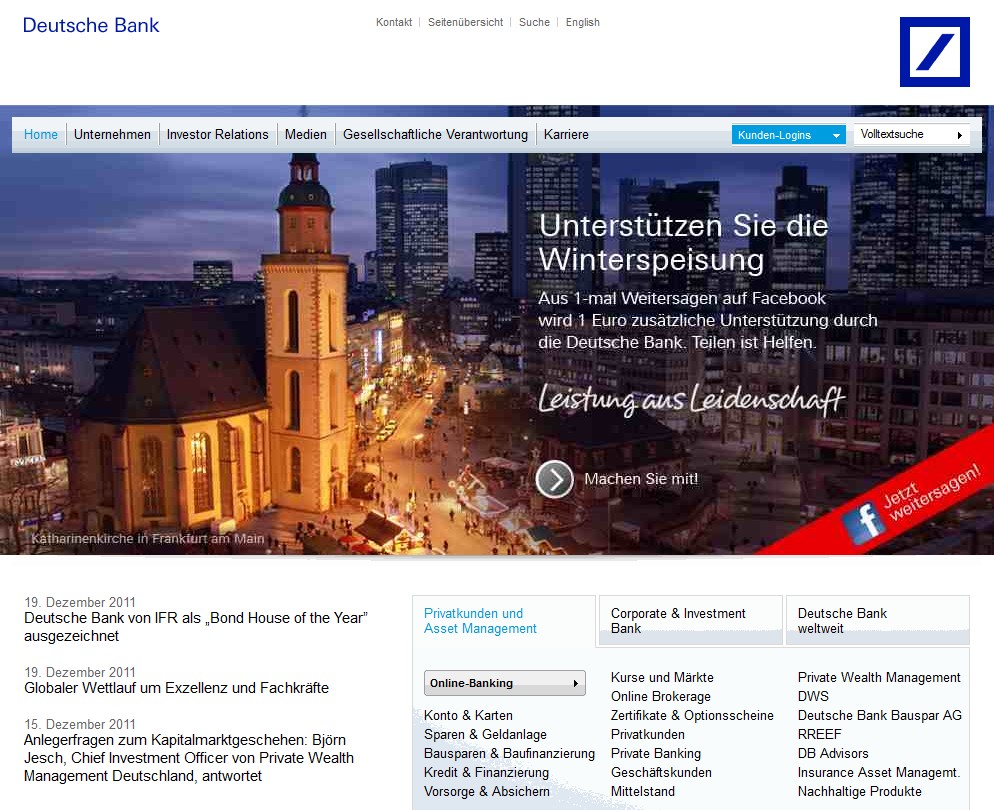
Task: Expand the Online-Banking dropdown
Action: [505, 683]
